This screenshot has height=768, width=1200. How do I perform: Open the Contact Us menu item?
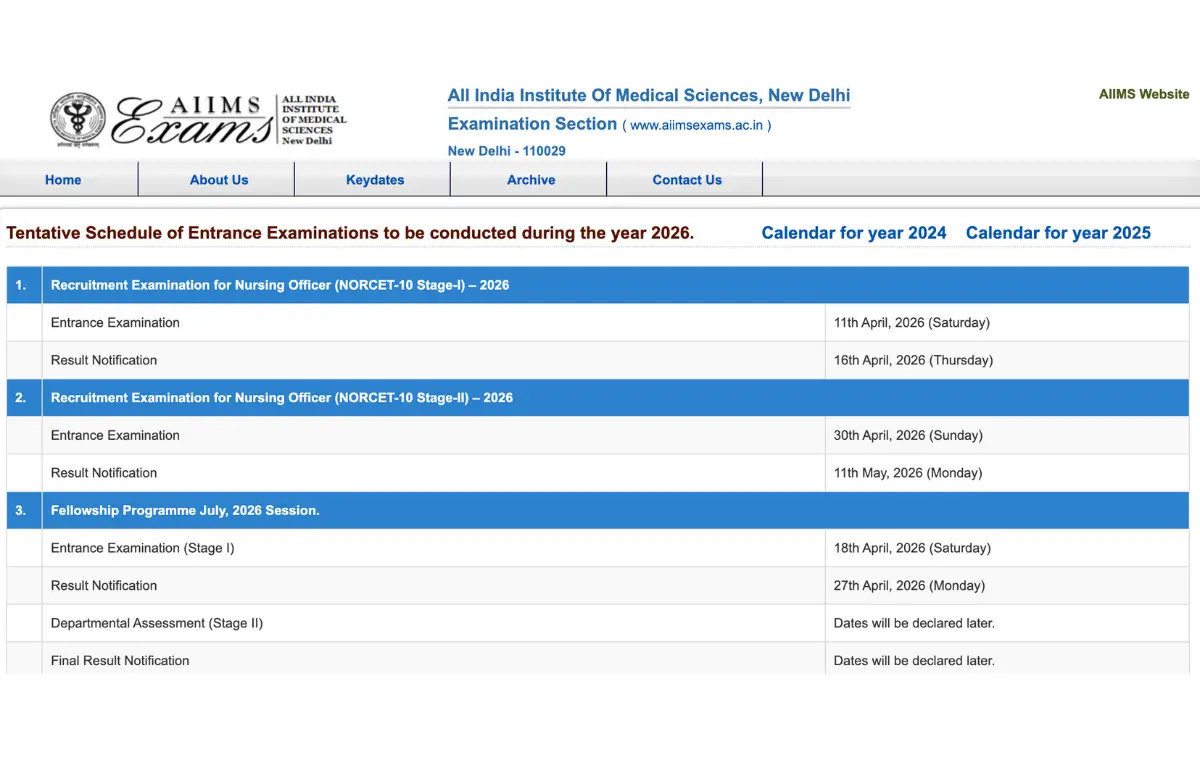coord(687,180)
